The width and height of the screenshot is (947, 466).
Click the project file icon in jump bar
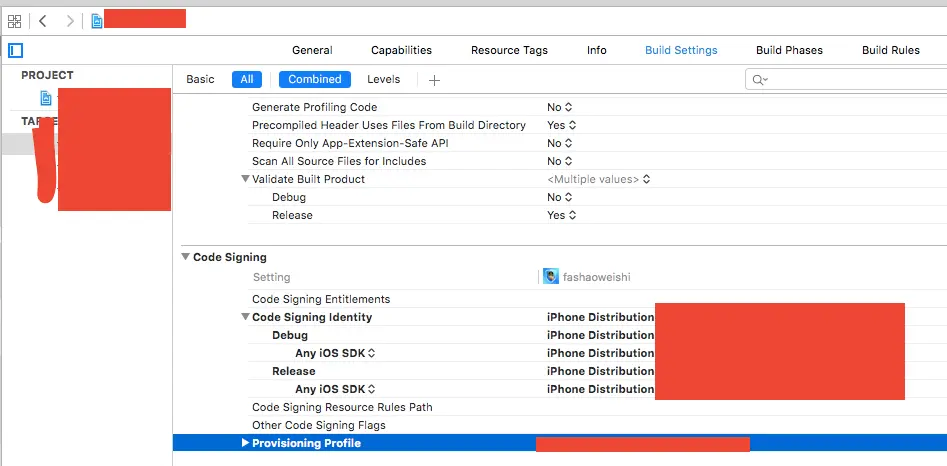97,20
